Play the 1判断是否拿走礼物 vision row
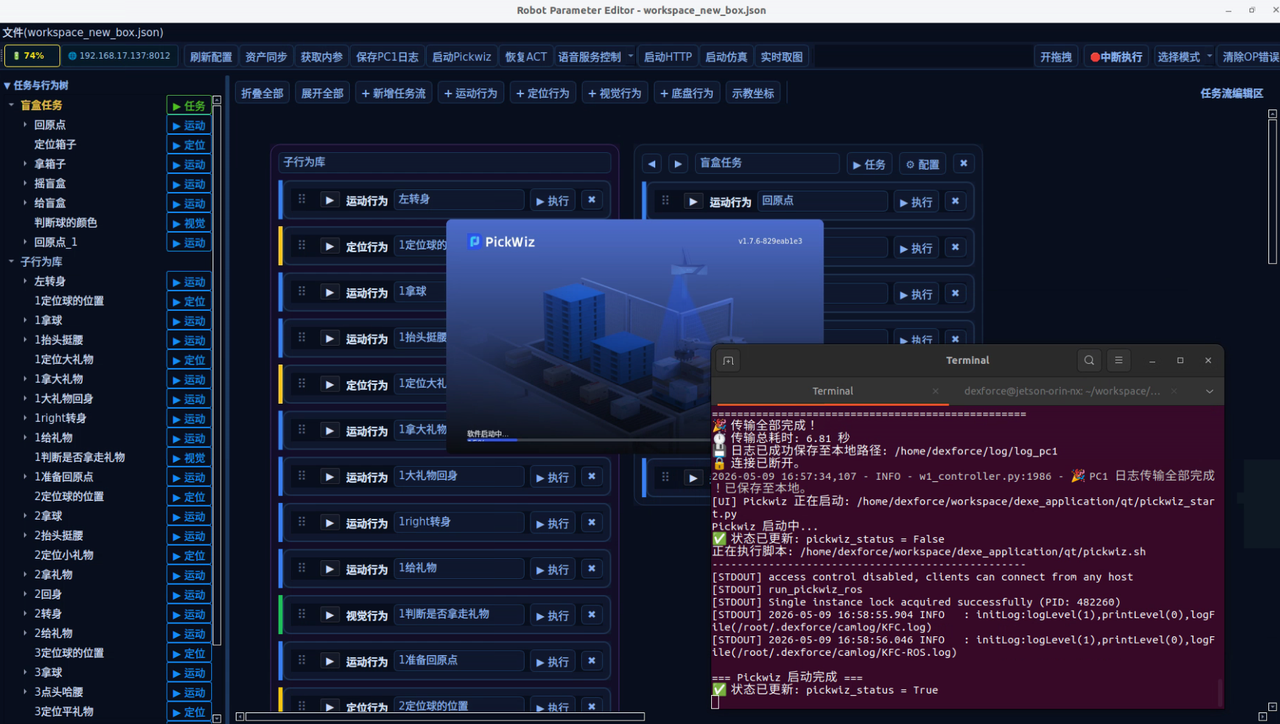The height and width of the screenshot is (724, 1280). pos(329,615)
